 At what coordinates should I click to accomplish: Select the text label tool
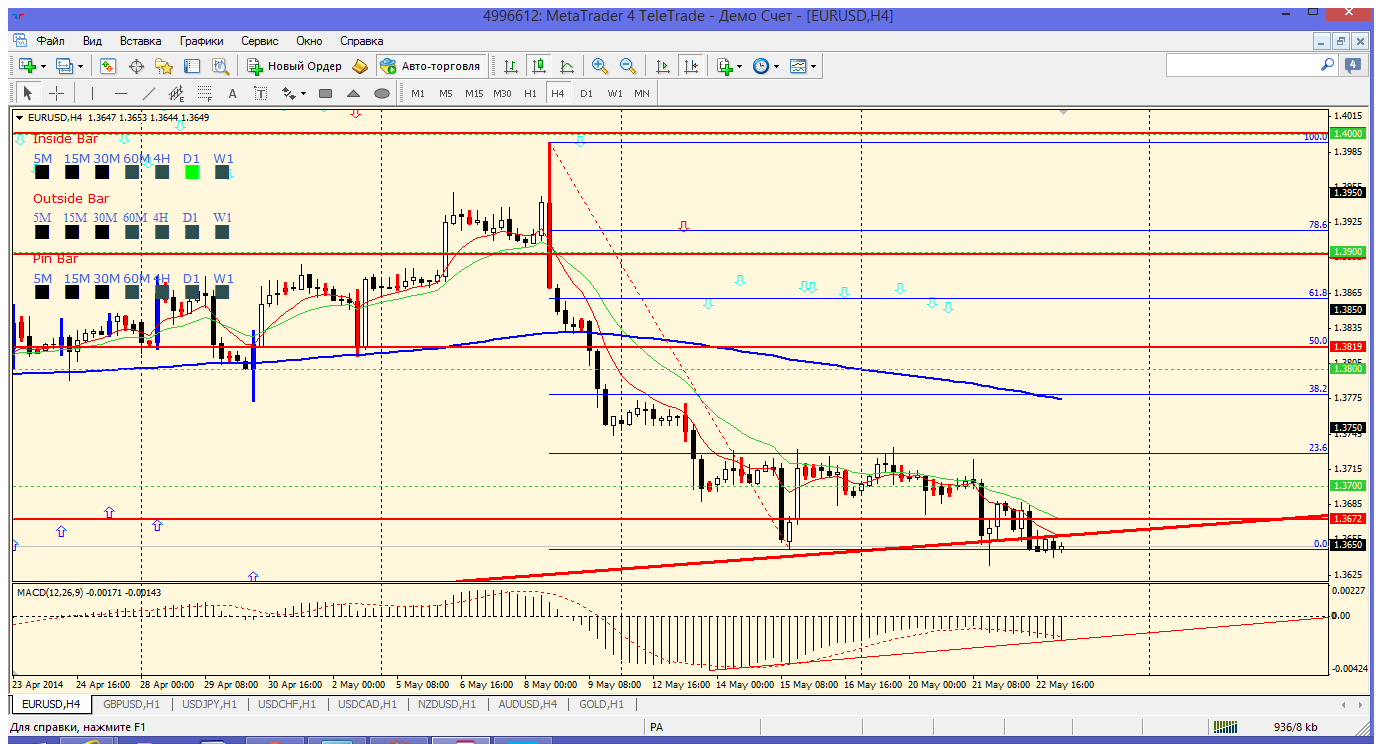261,93
